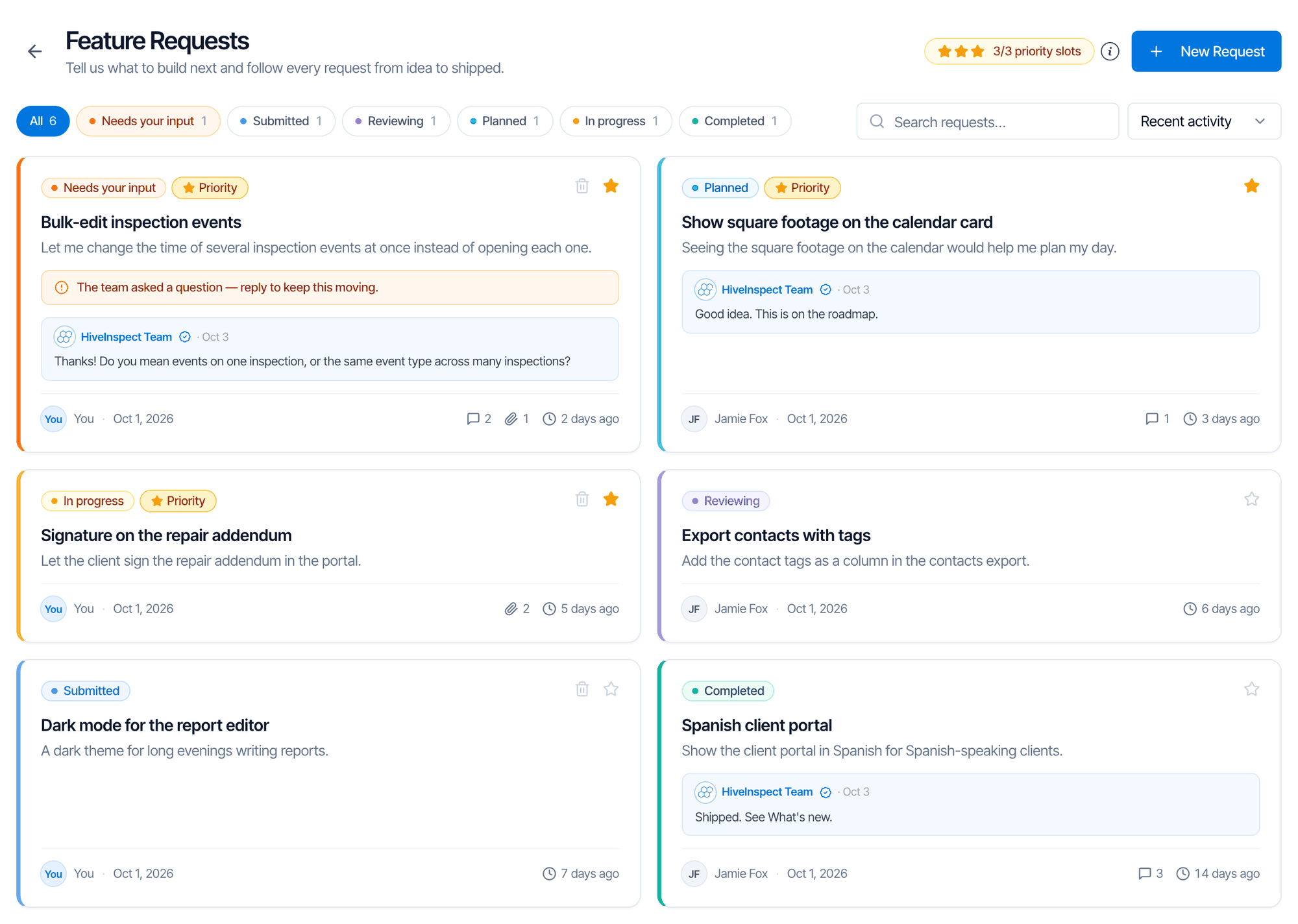Screen dimensions: 1298x924
Task: Filter by In progress requests
Action: [615, 121]
